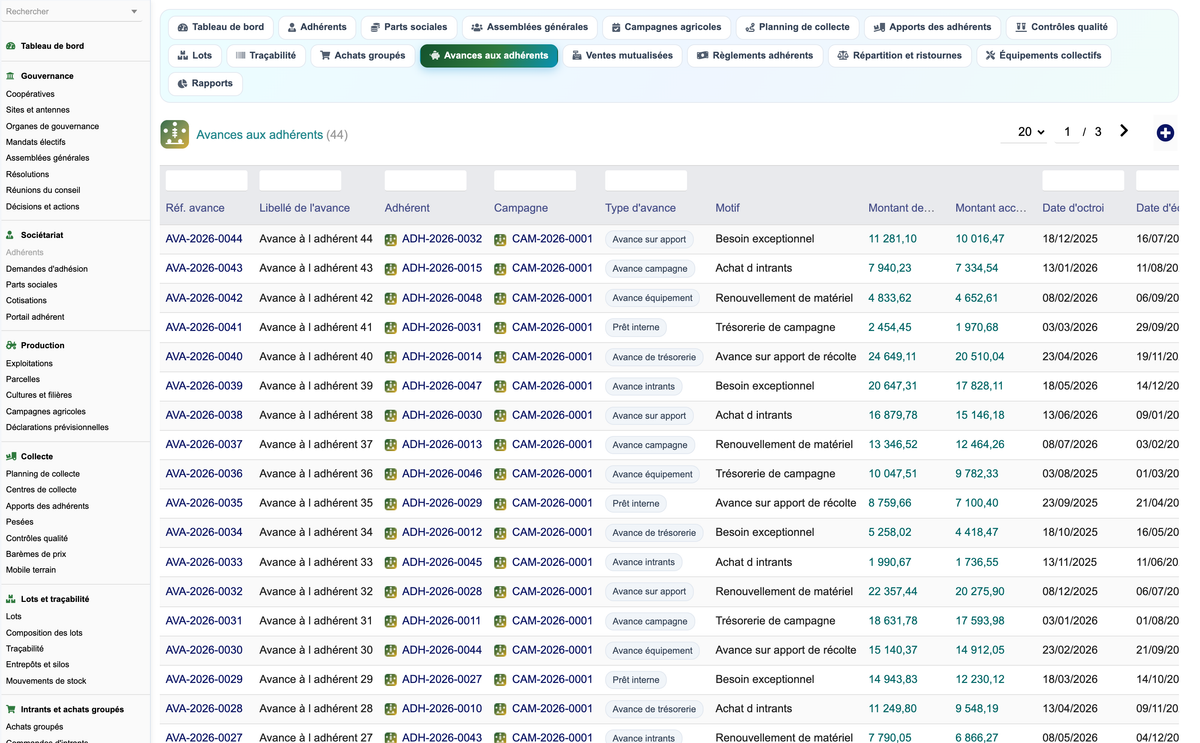Click campaign icon in AVA-2026-0039 row
The height and width of the screenshot is (743, 1200).
coord(500,387)
